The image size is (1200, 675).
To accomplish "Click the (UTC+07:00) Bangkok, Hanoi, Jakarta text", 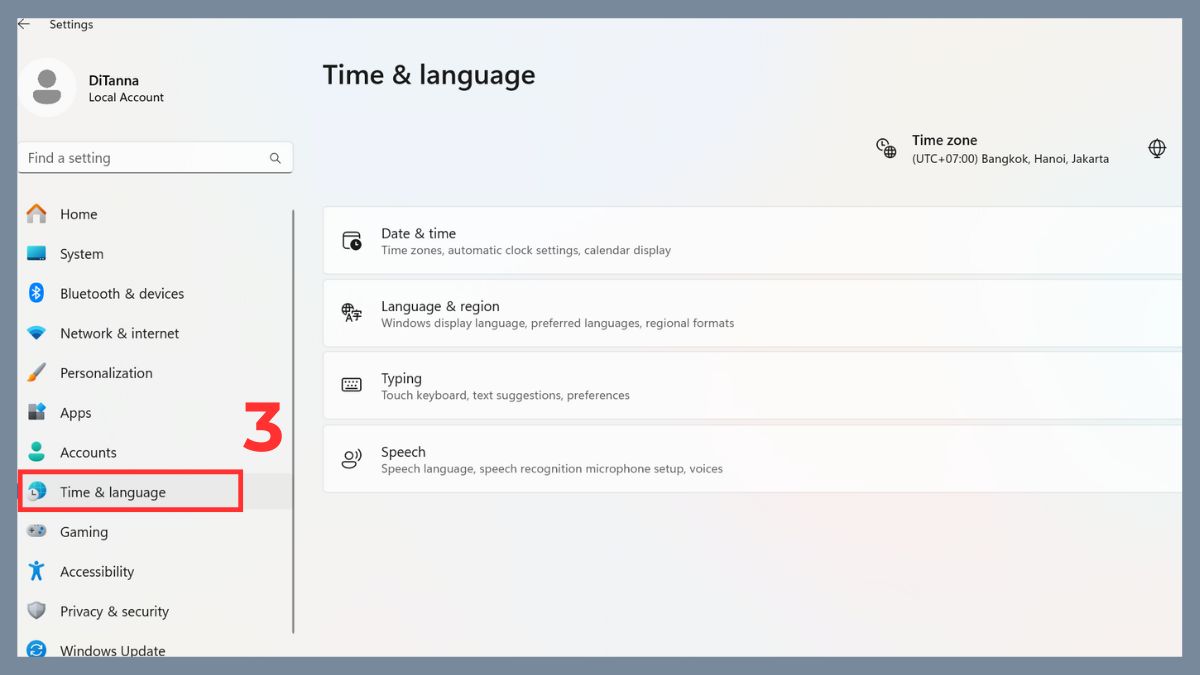I will [x=1010, y=159].
